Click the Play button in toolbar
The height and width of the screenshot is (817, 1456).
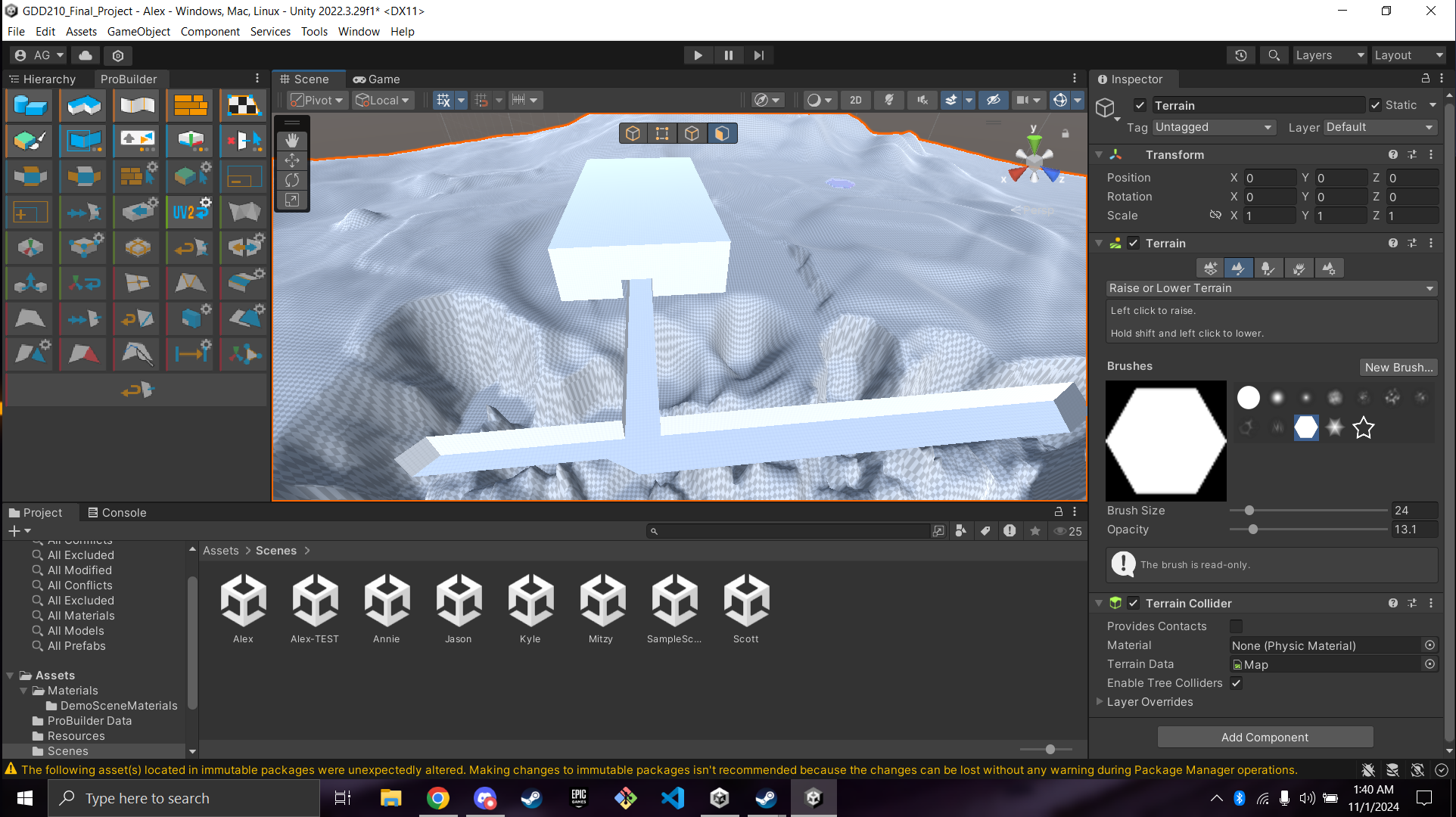(698, 55)
